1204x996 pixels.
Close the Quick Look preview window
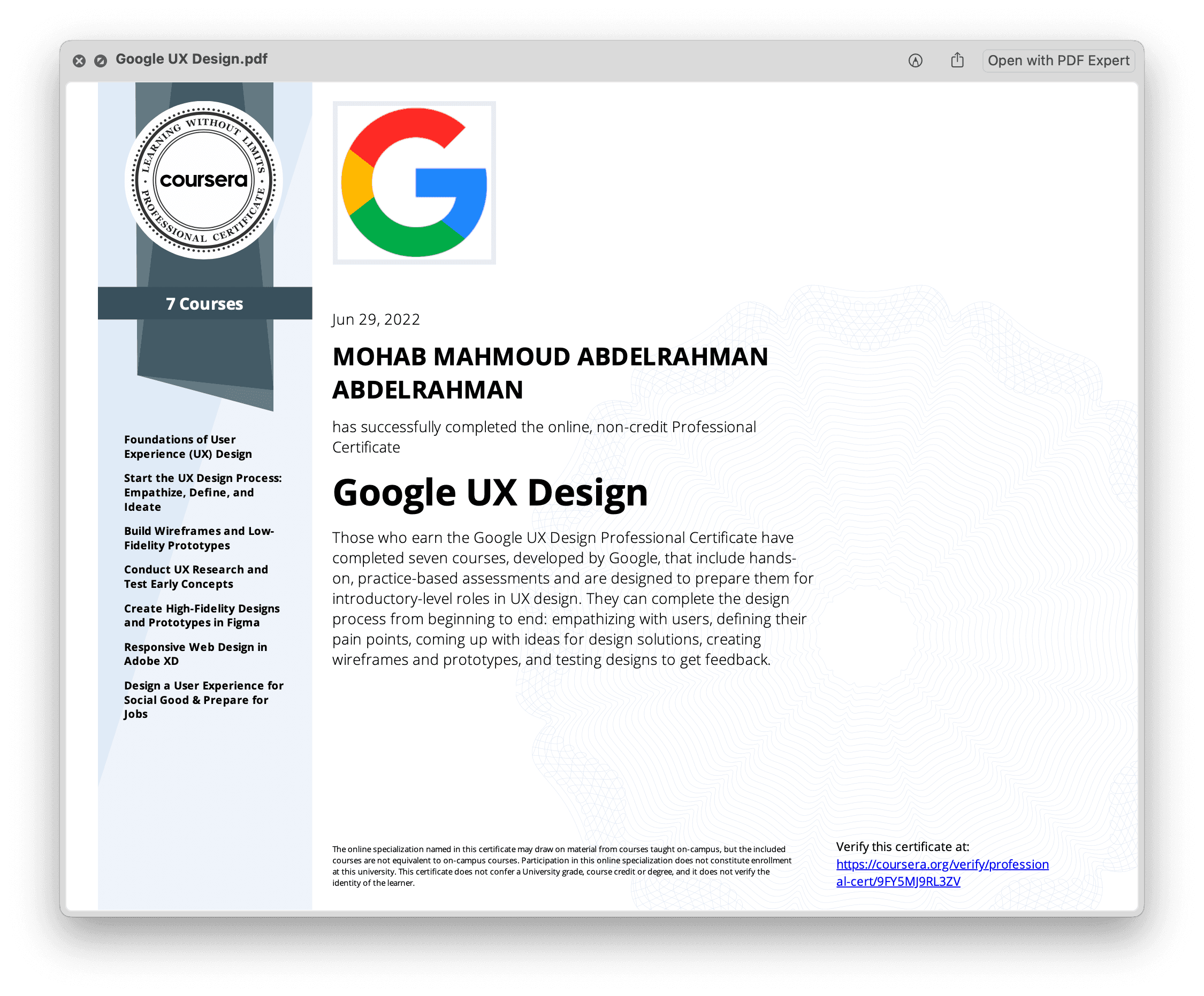pyautogui.click(x=79, y=61)
